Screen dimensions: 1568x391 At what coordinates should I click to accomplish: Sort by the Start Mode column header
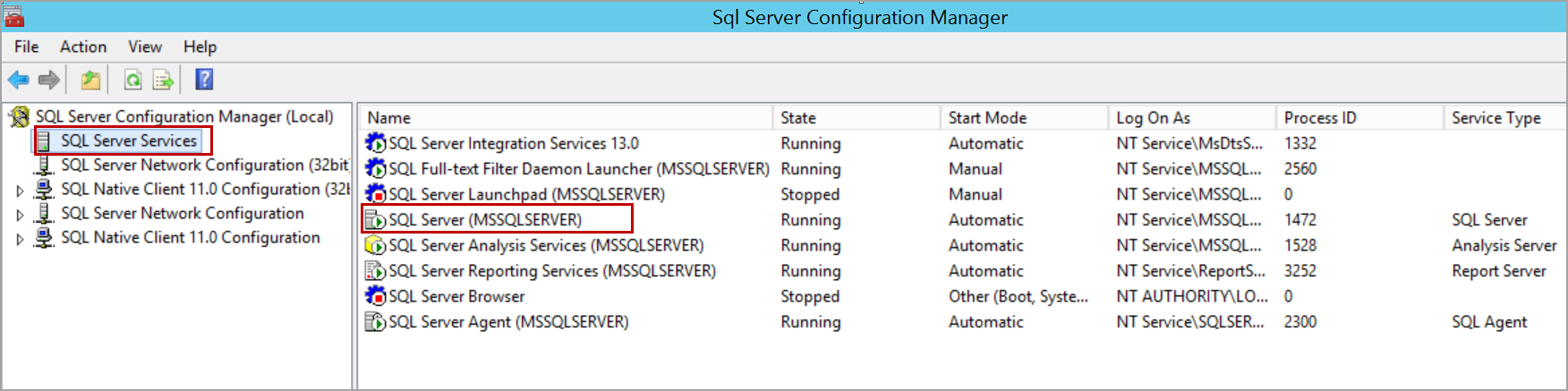point(987,118)
